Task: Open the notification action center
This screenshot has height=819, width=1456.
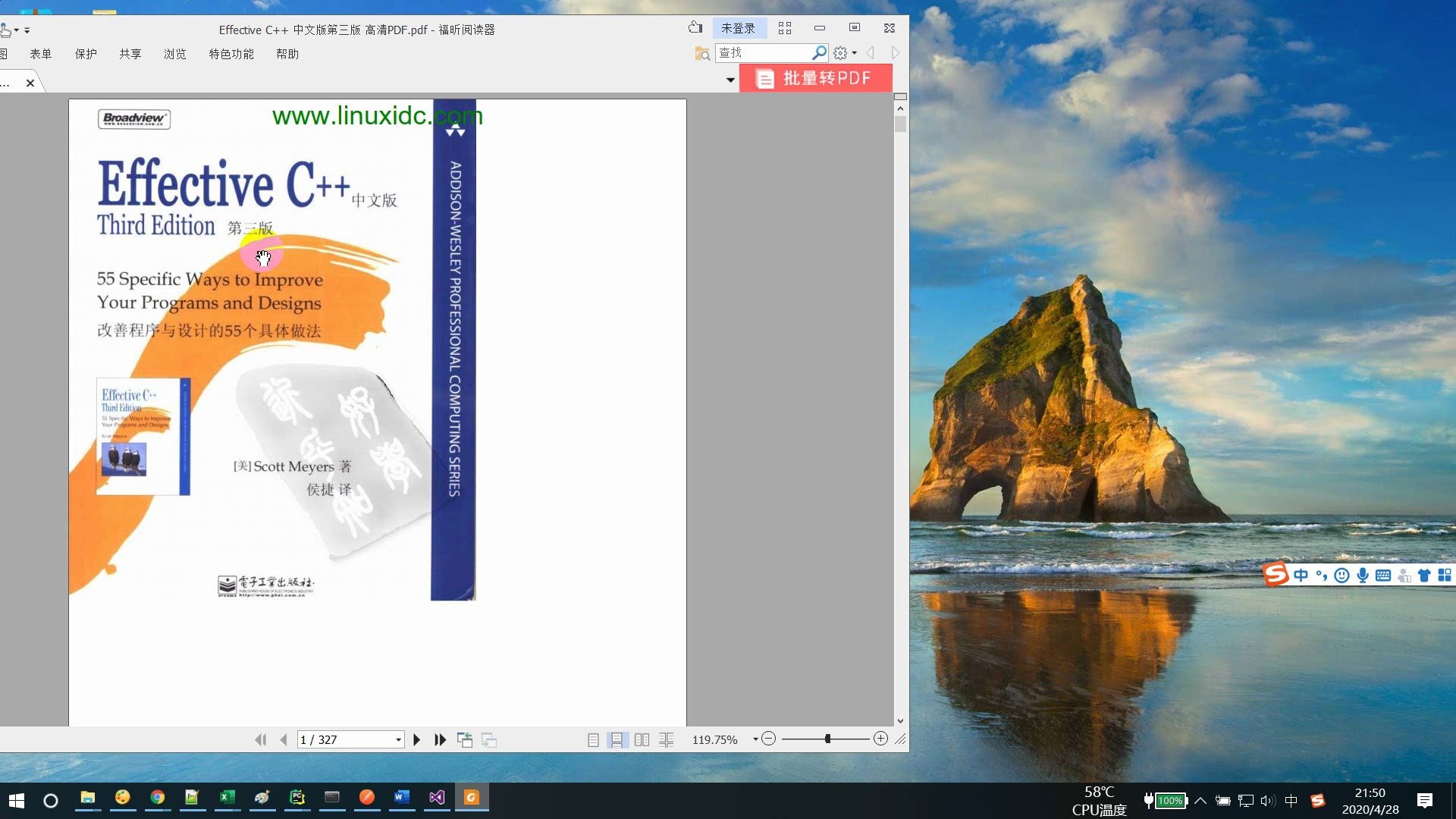Action: 1425,800
